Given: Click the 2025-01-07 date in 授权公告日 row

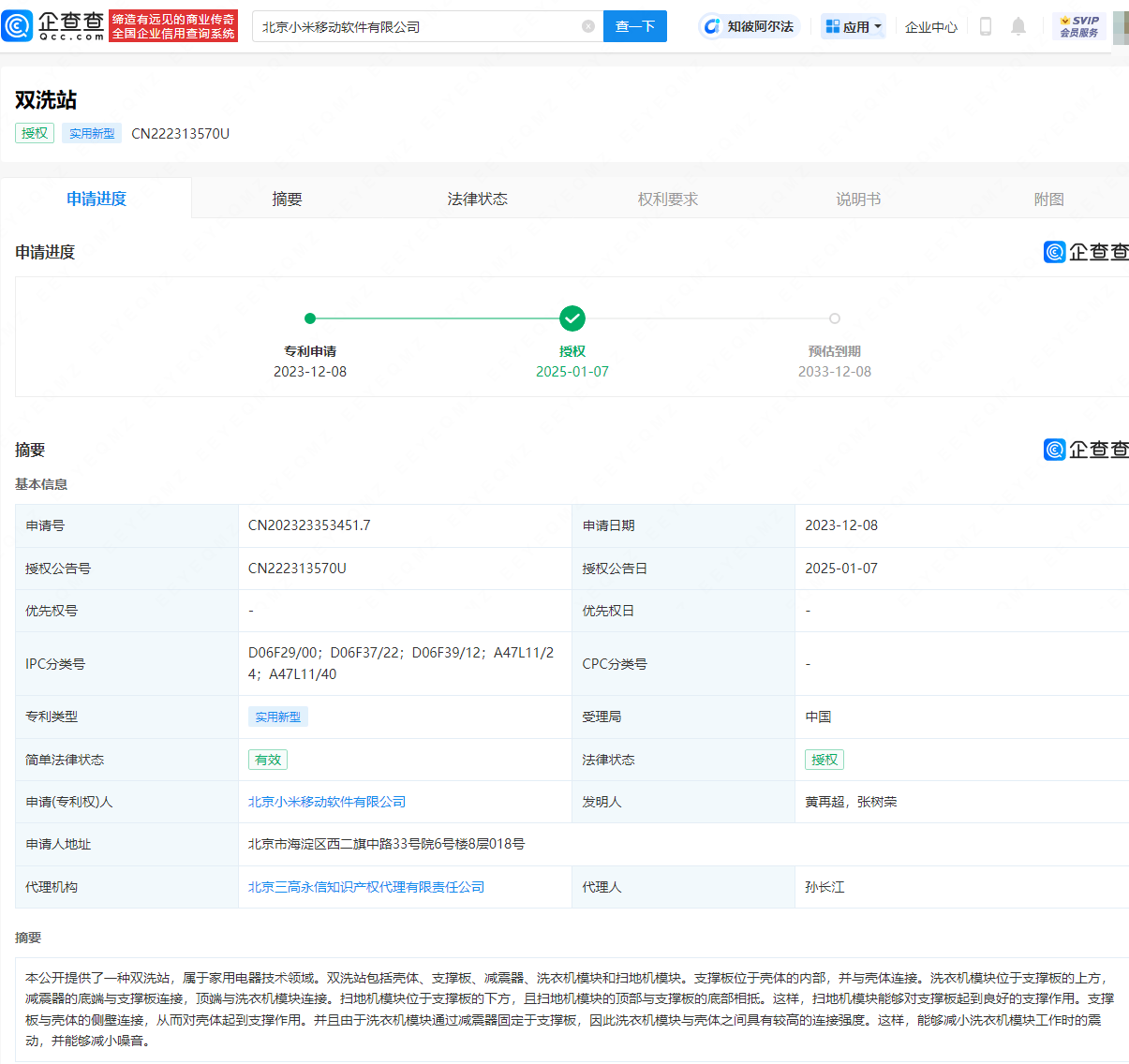Looking at the screenshot, I should click(841, 569).
